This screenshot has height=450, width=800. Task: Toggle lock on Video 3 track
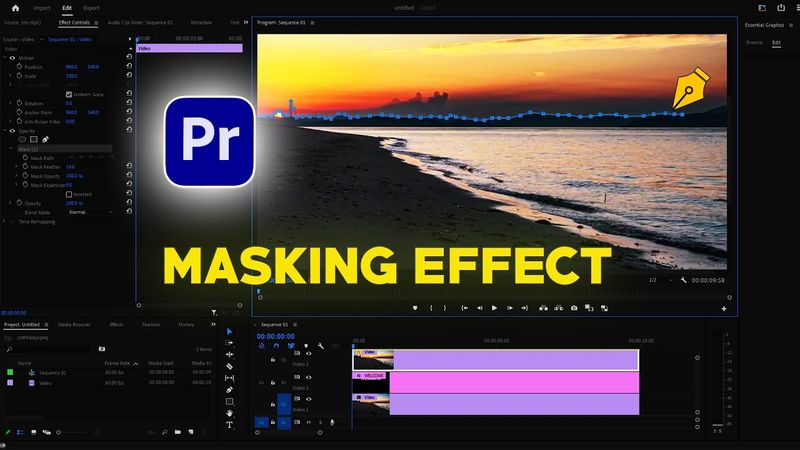tap(273, 360)
